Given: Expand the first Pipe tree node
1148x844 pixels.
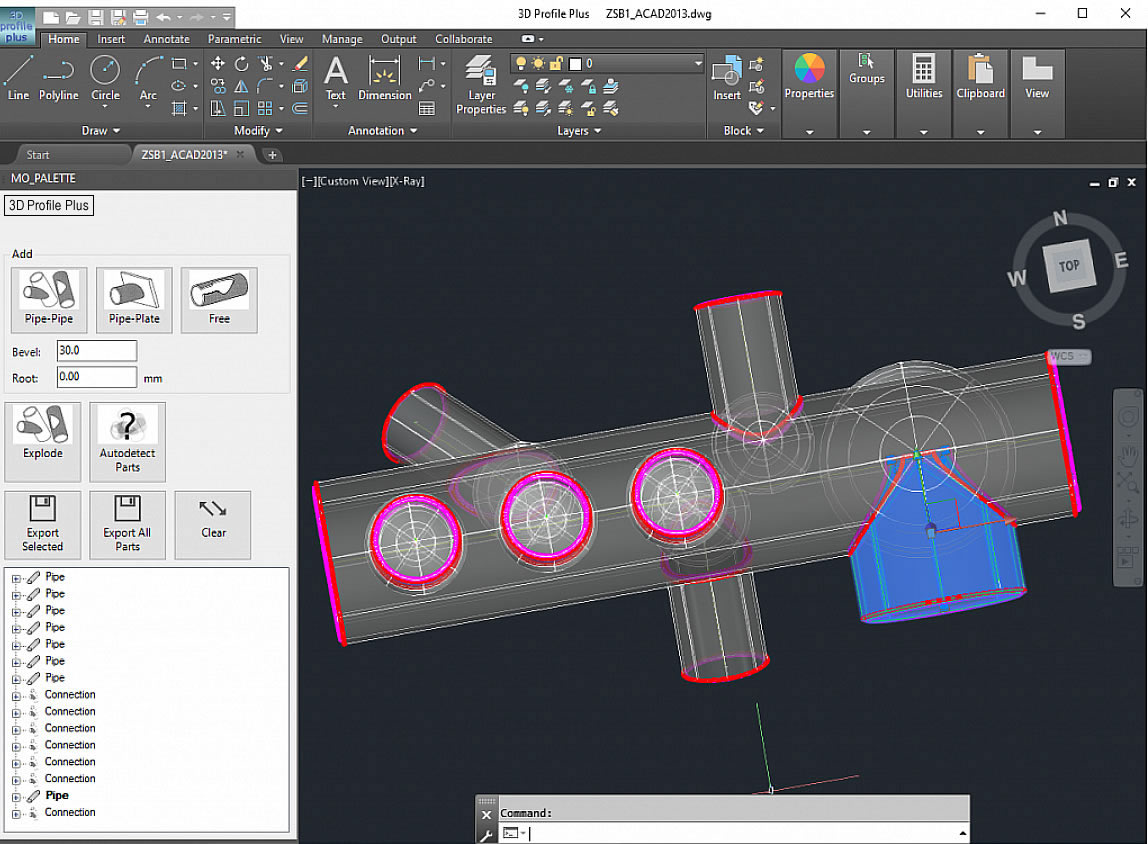Looking at the screenshot, I should (16, 578).
